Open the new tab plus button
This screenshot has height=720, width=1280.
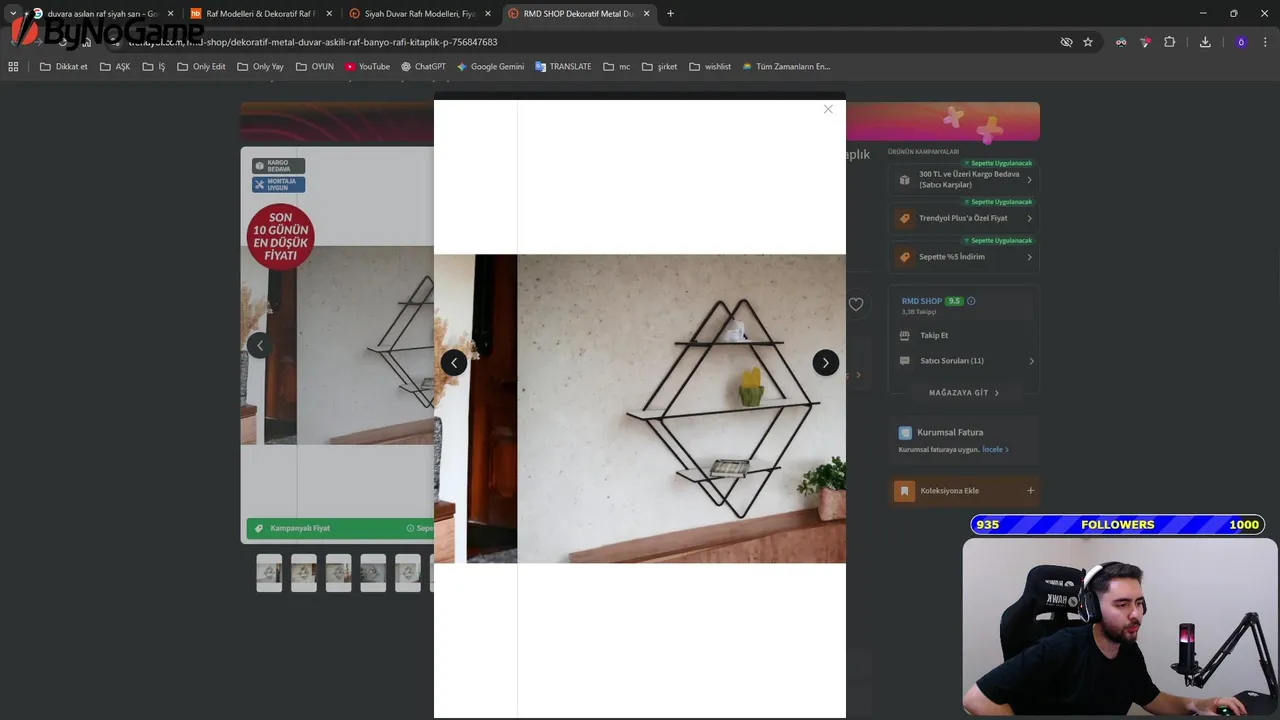670,14
